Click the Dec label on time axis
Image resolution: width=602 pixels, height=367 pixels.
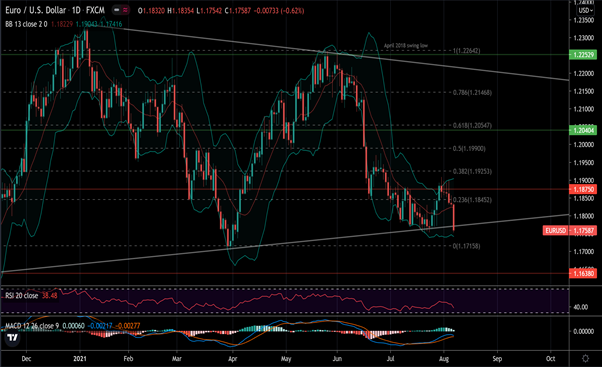tap(26, 359)
